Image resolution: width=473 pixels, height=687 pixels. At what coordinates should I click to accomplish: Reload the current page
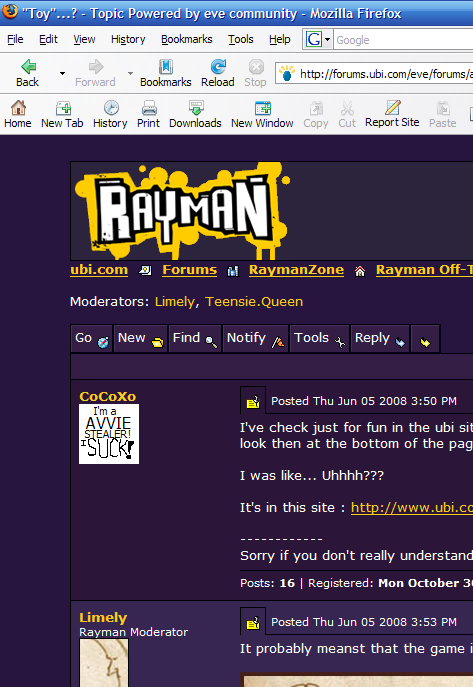point(218,73)
